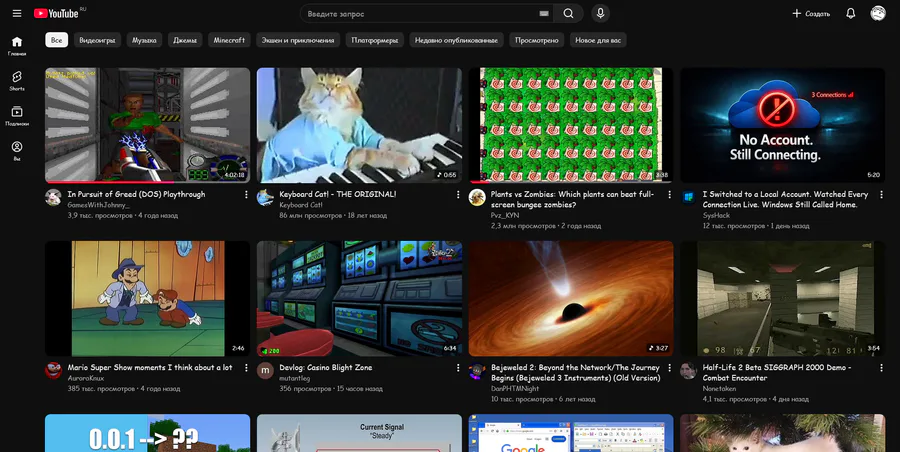Select the Джемы filter chip
Screen dimensions: 900x452
point(185,40)
